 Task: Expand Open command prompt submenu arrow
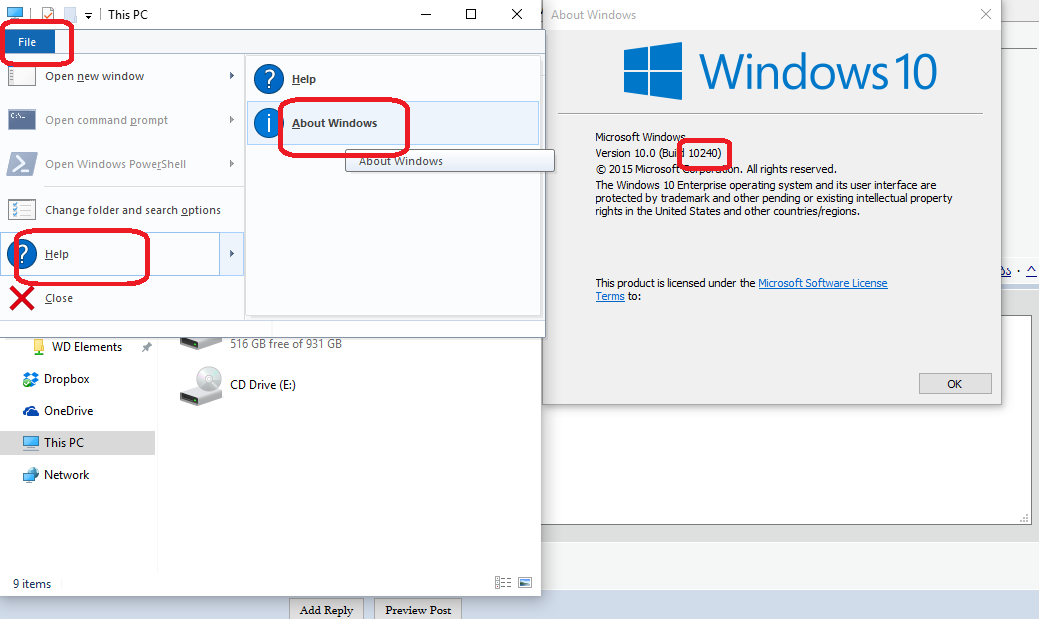tap(231, 119)
